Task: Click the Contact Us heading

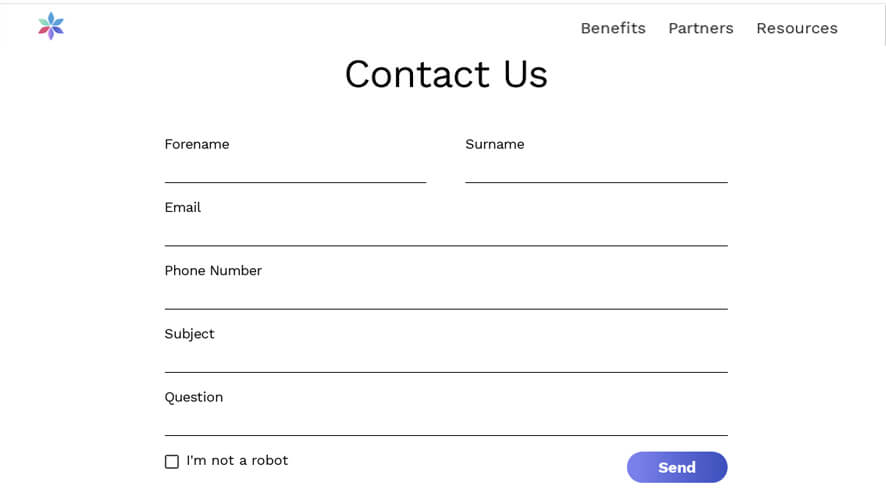Action: pos(446,75)
